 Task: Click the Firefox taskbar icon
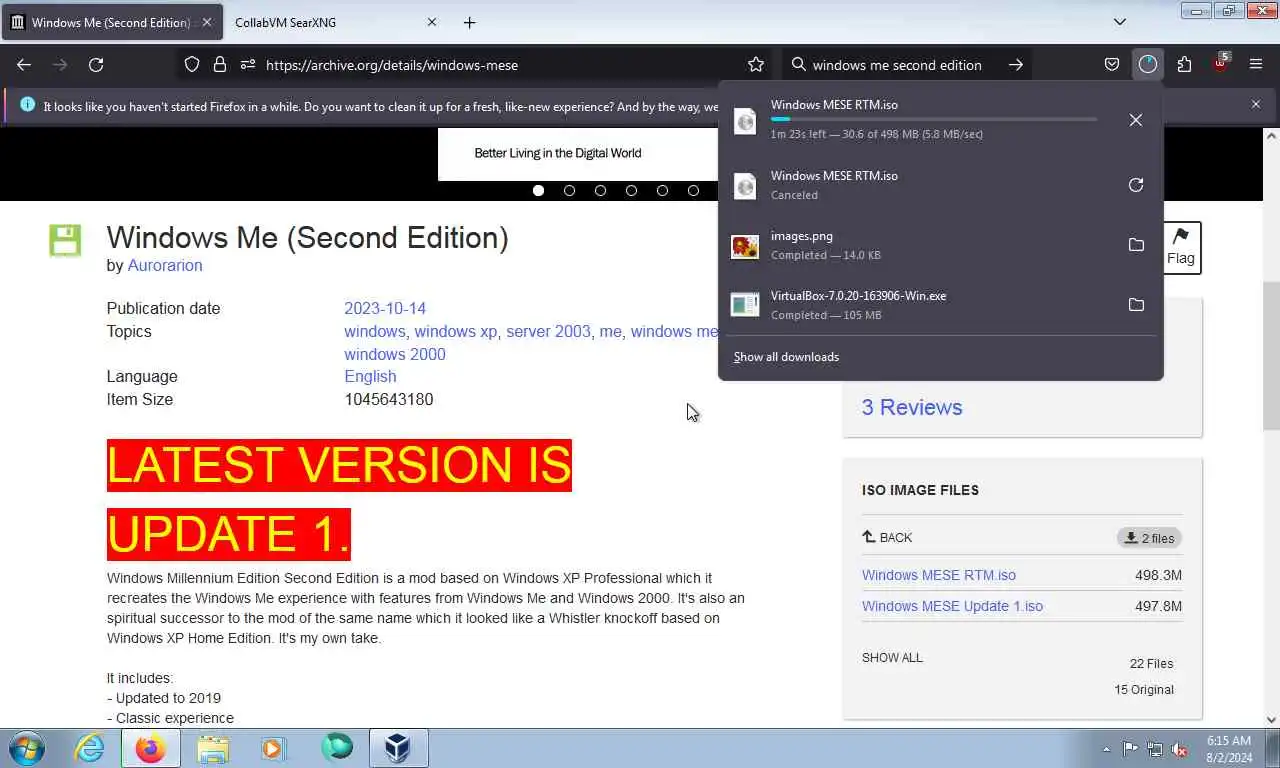coord(151,748)
